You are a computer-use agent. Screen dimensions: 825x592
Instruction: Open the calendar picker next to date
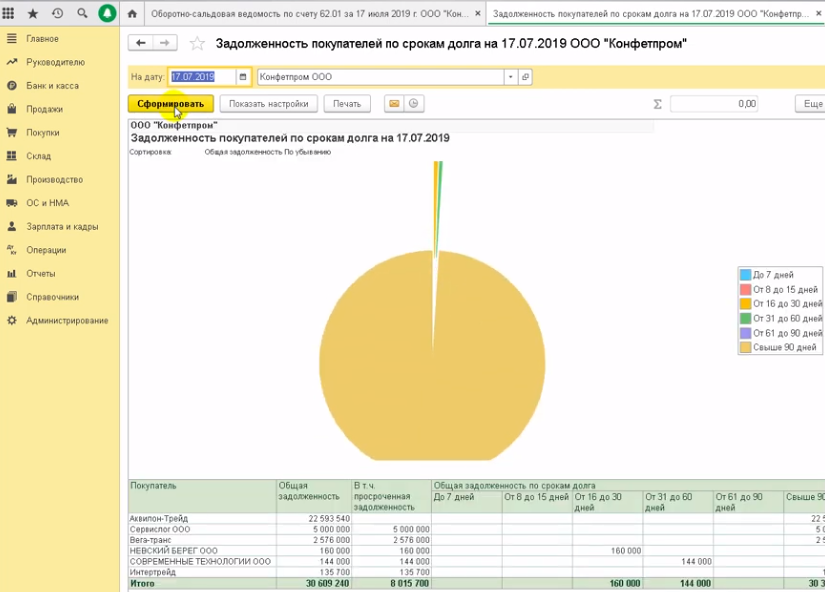[x=242, y=77]
